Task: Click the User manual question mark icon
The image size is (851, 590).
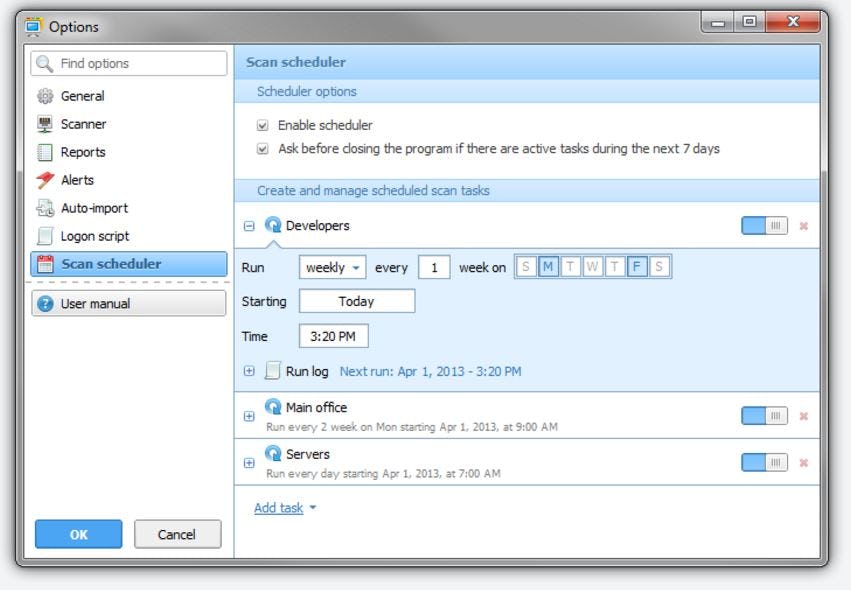Action: pyautogui.click(x=45, y=304)
